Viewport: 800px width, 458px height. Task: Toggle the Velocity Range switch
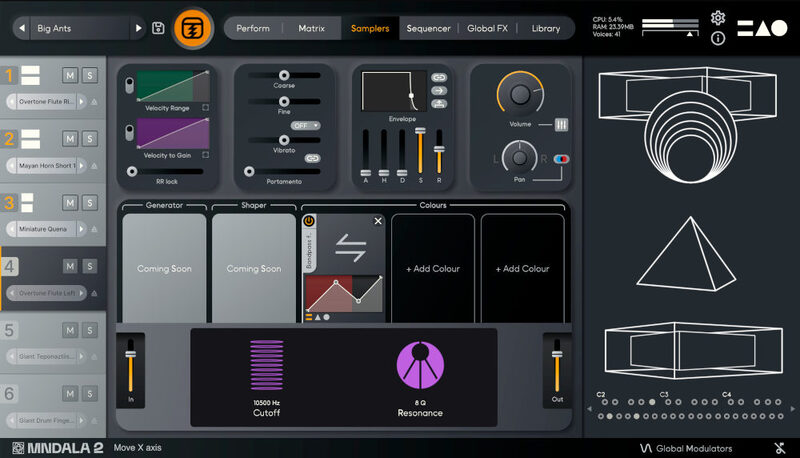(x=130, y=85)
